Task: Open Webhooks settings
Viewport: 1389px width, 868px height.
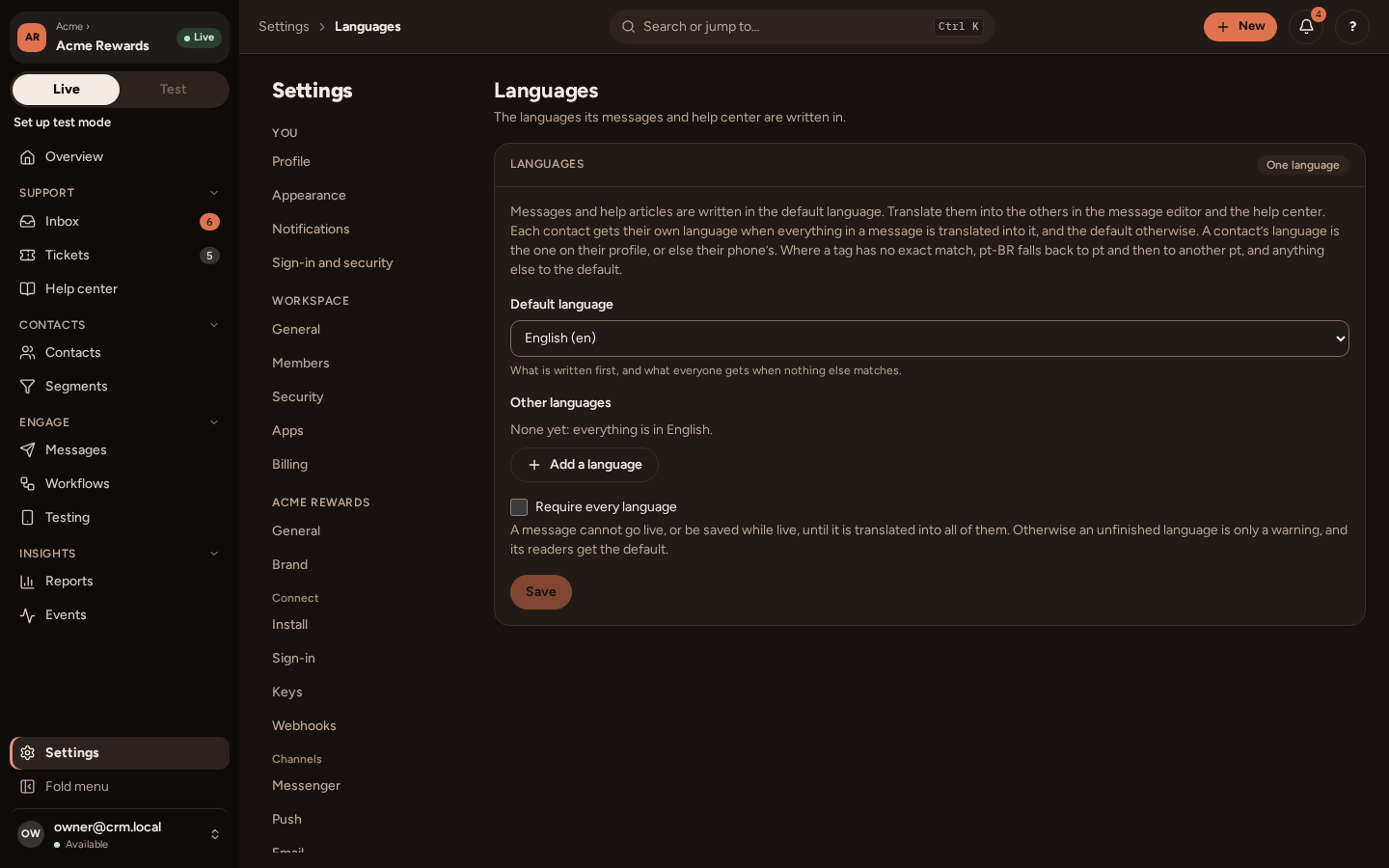Action: [x=304, y=726]
